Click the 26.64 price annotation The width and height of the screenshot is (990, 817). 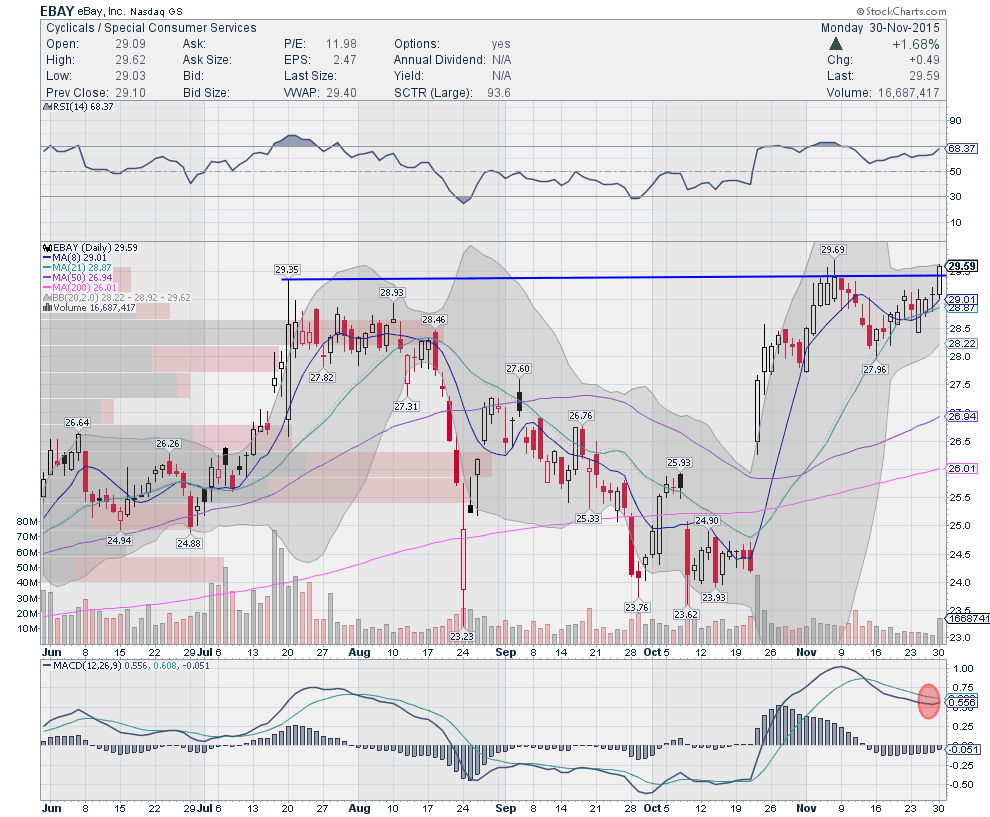(x=77, y=422)
